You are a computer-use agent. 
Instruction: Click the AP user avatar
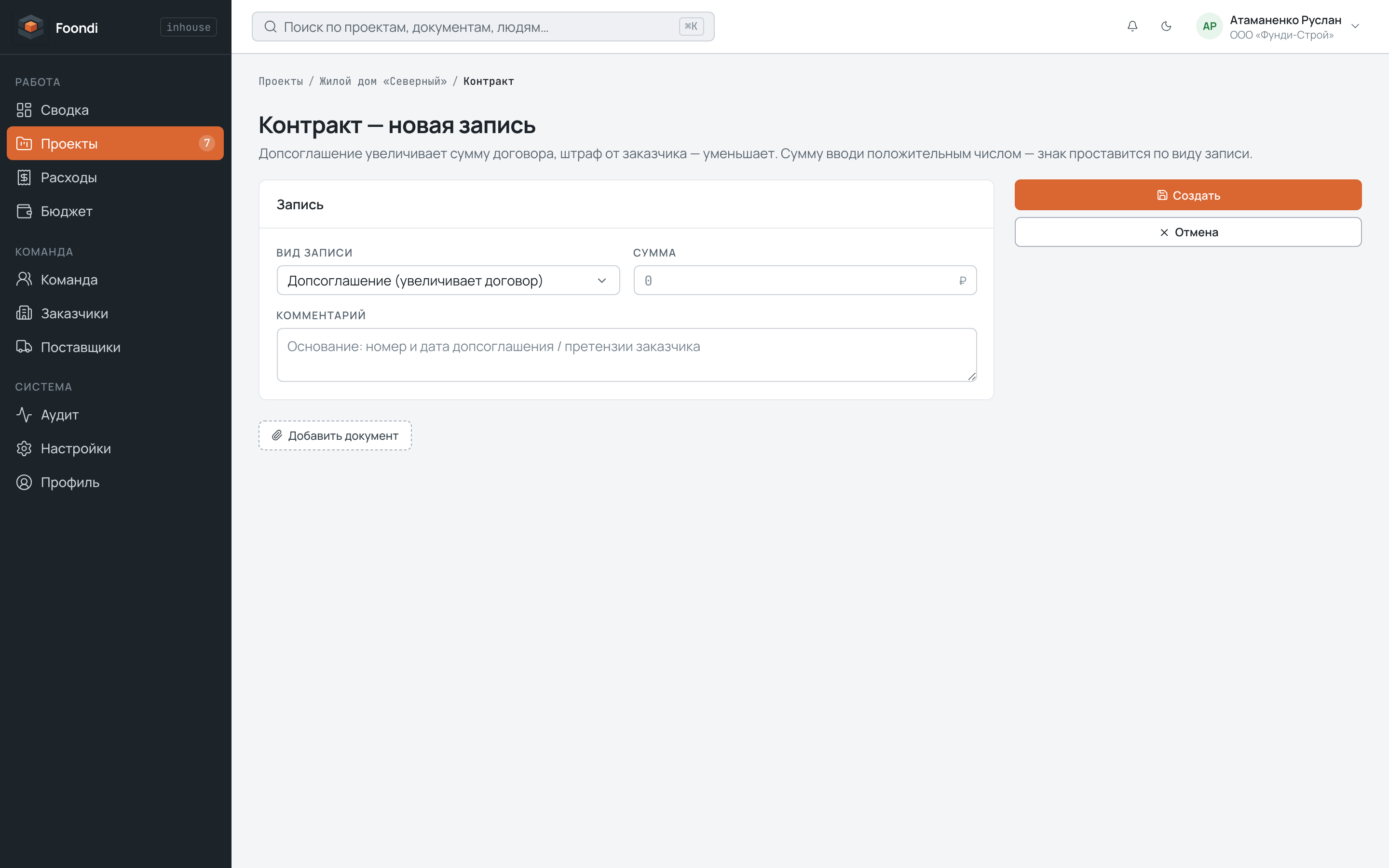pyautogui.click(x=1209, y=27)
